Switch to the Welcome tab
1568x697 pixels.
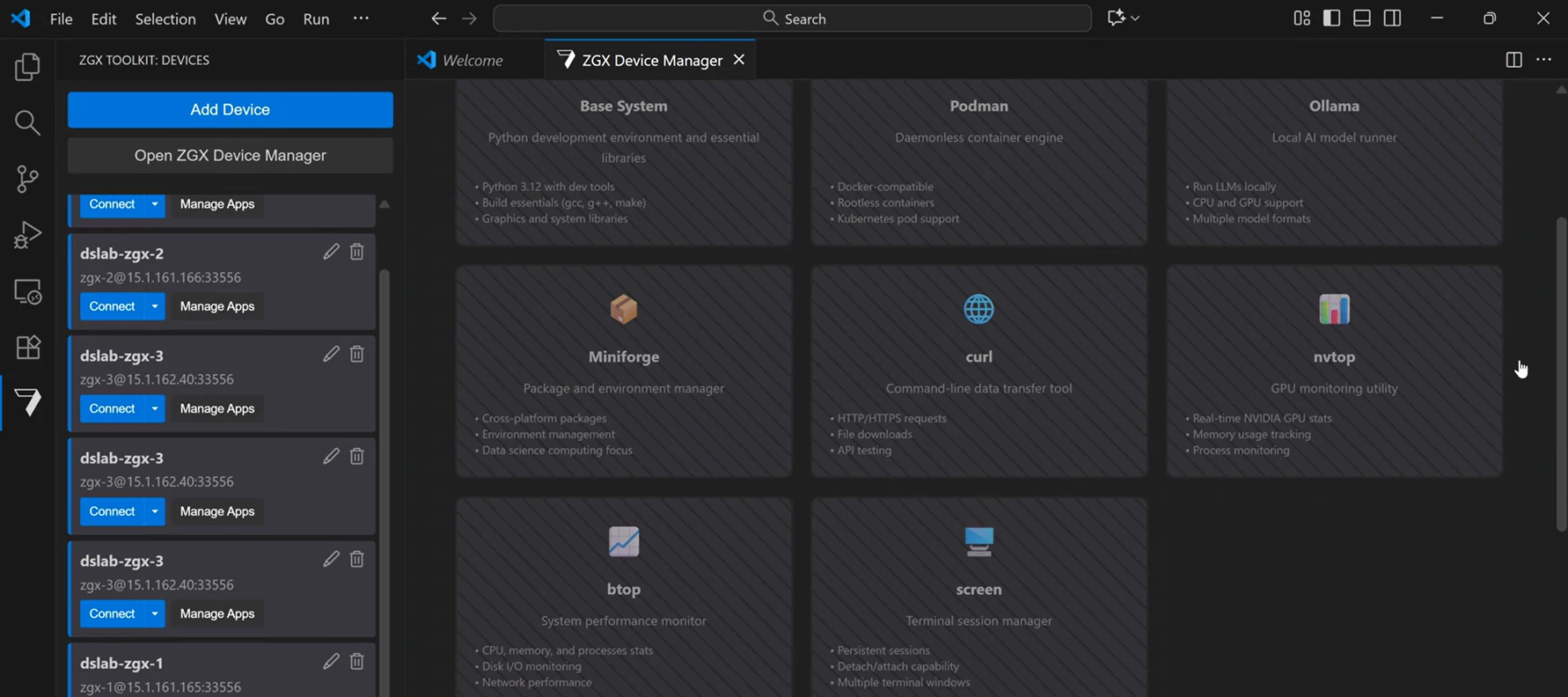(473, 60)
